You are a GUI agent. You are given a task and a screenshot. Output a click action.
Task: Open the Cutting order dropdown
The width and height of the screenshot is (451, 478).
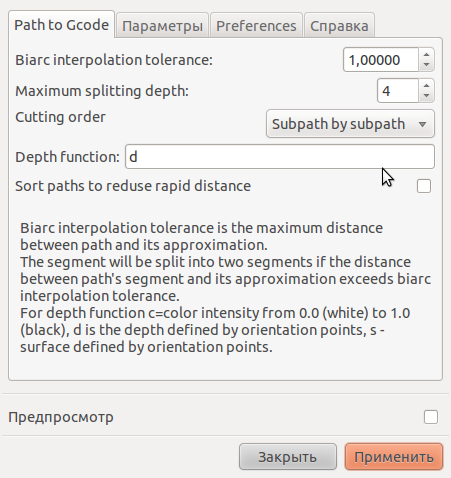(350, 124)
